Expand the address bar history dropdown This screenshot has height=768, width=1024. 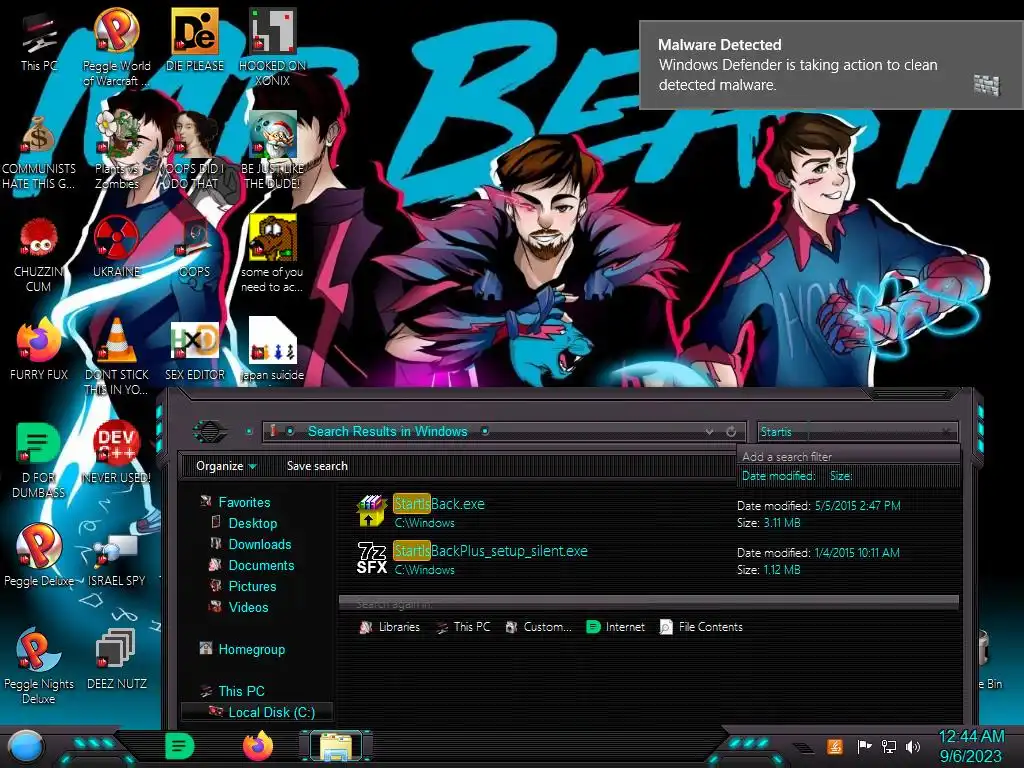(709, 432)
